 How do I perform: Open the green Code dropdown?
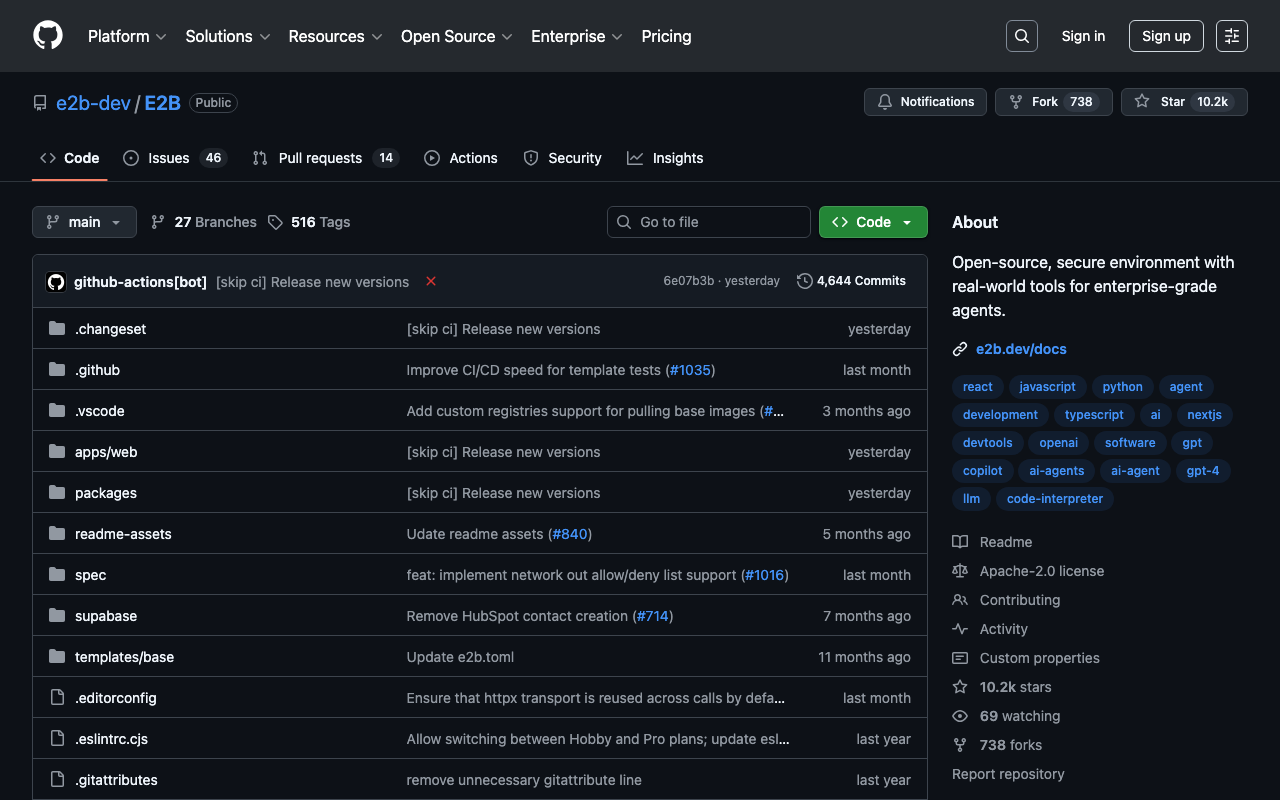[872, 222]
